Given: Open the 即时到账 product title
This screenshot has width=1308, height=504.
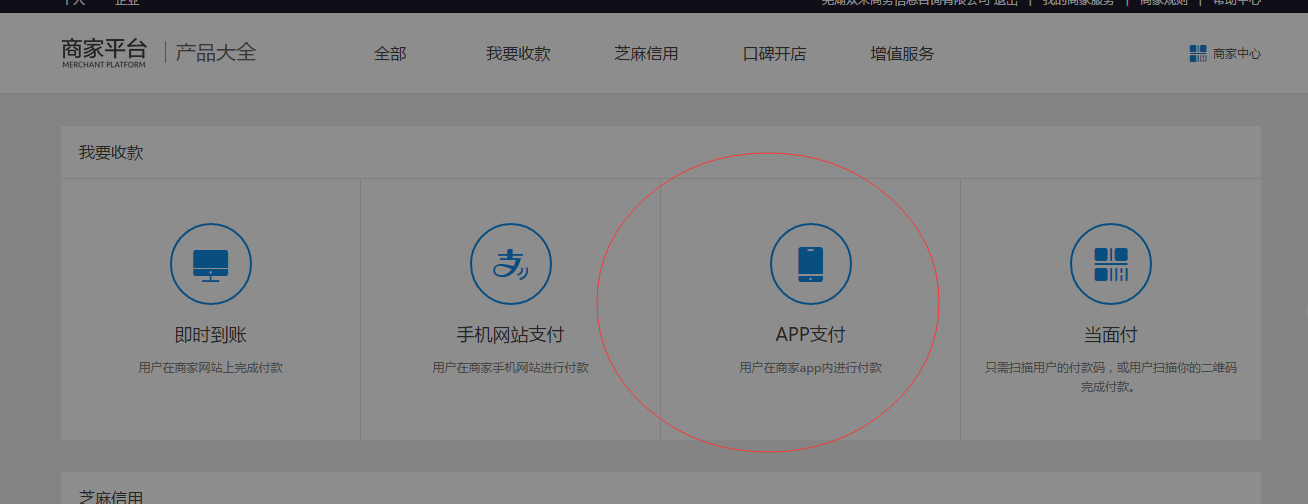Looking at the screenshot, I should tap(211, 335).
